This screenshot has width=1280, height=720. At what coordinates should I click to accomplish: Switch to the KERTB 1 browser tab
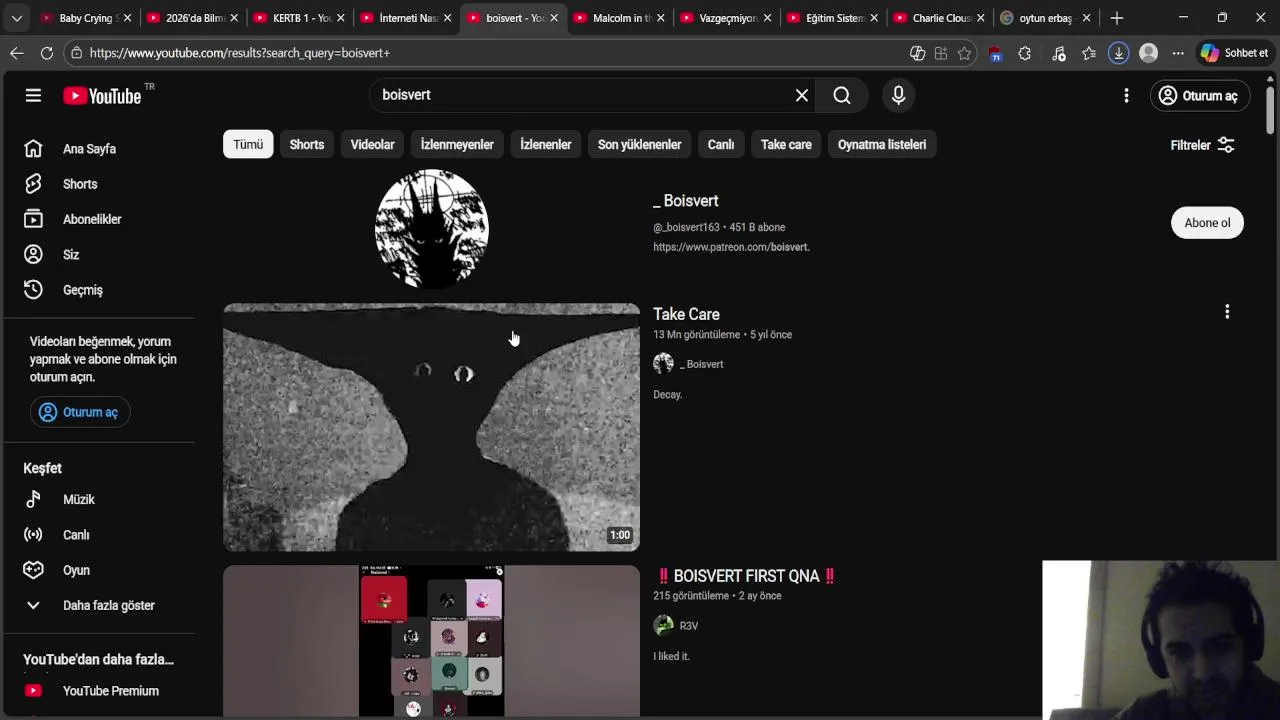click(x=299, y=18)
